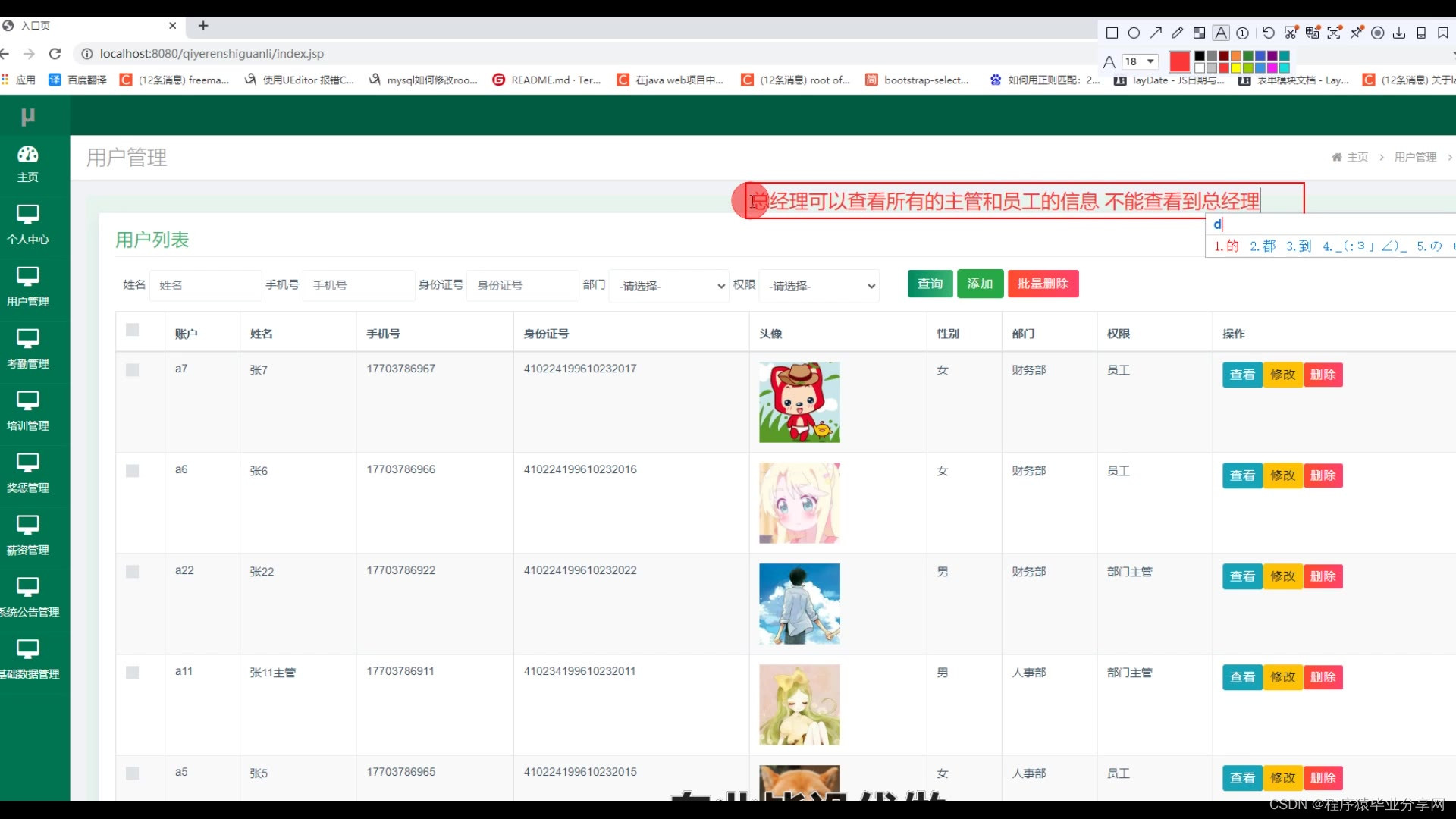
Task: Select the arrow drawing tool
Action: point(1156,33)
